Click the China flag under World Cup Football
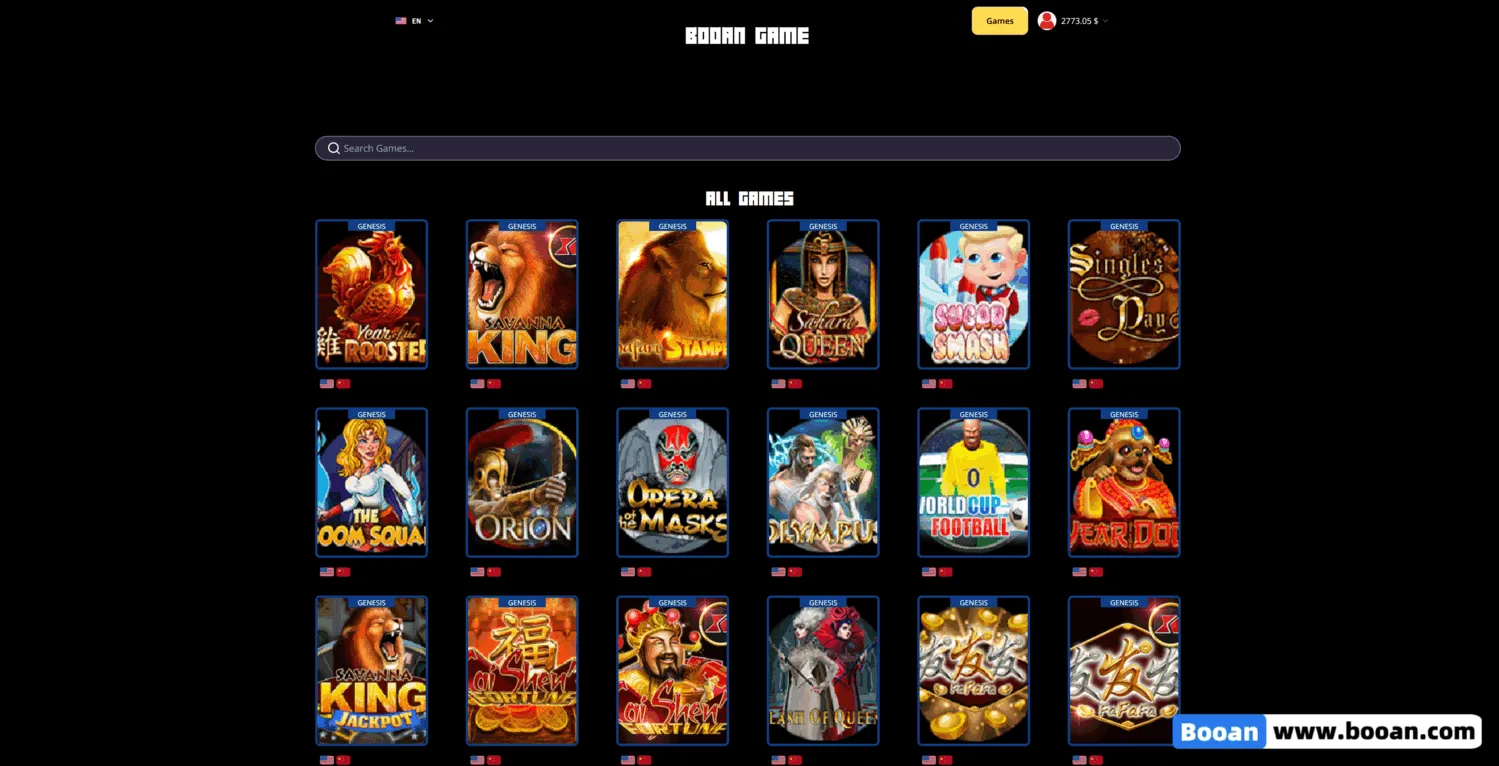This screenshot has height=766, width=1499. (945, 572)
